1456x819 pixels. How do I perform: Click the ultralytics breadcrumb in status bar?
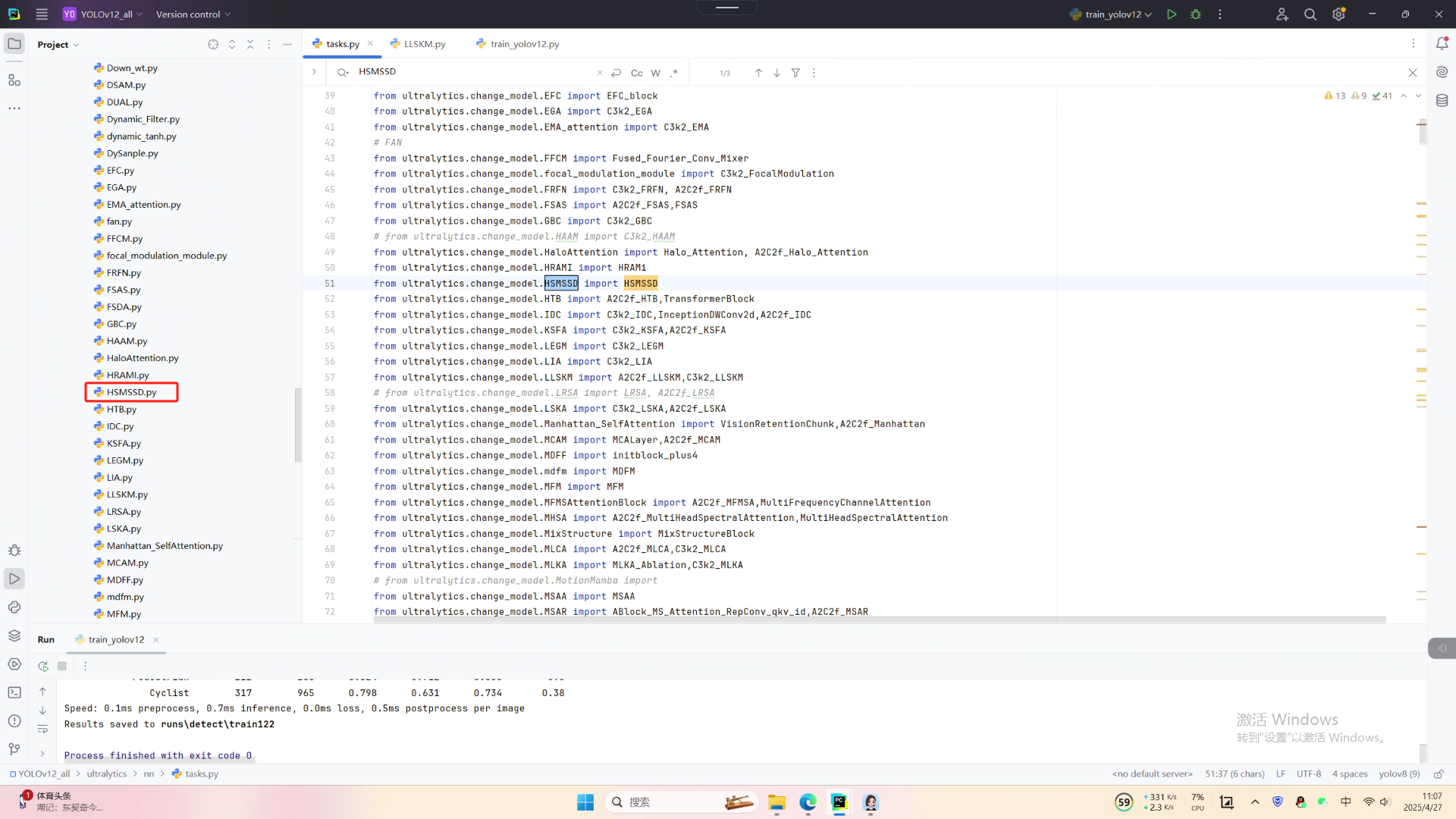click(106, 773)
